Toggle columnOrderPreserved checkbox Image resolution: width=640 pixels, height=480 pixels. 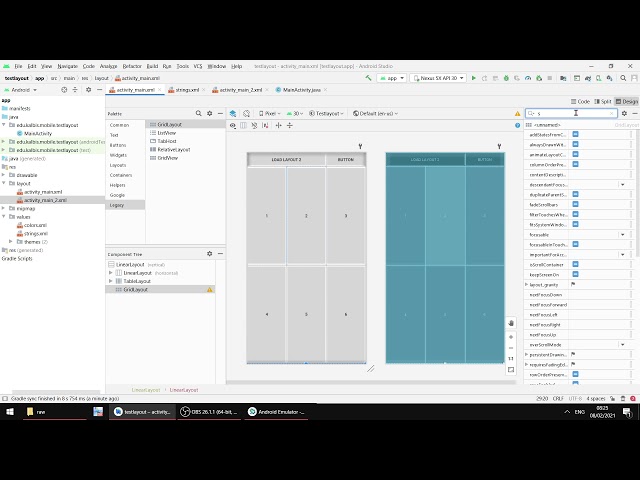point(576,164)
